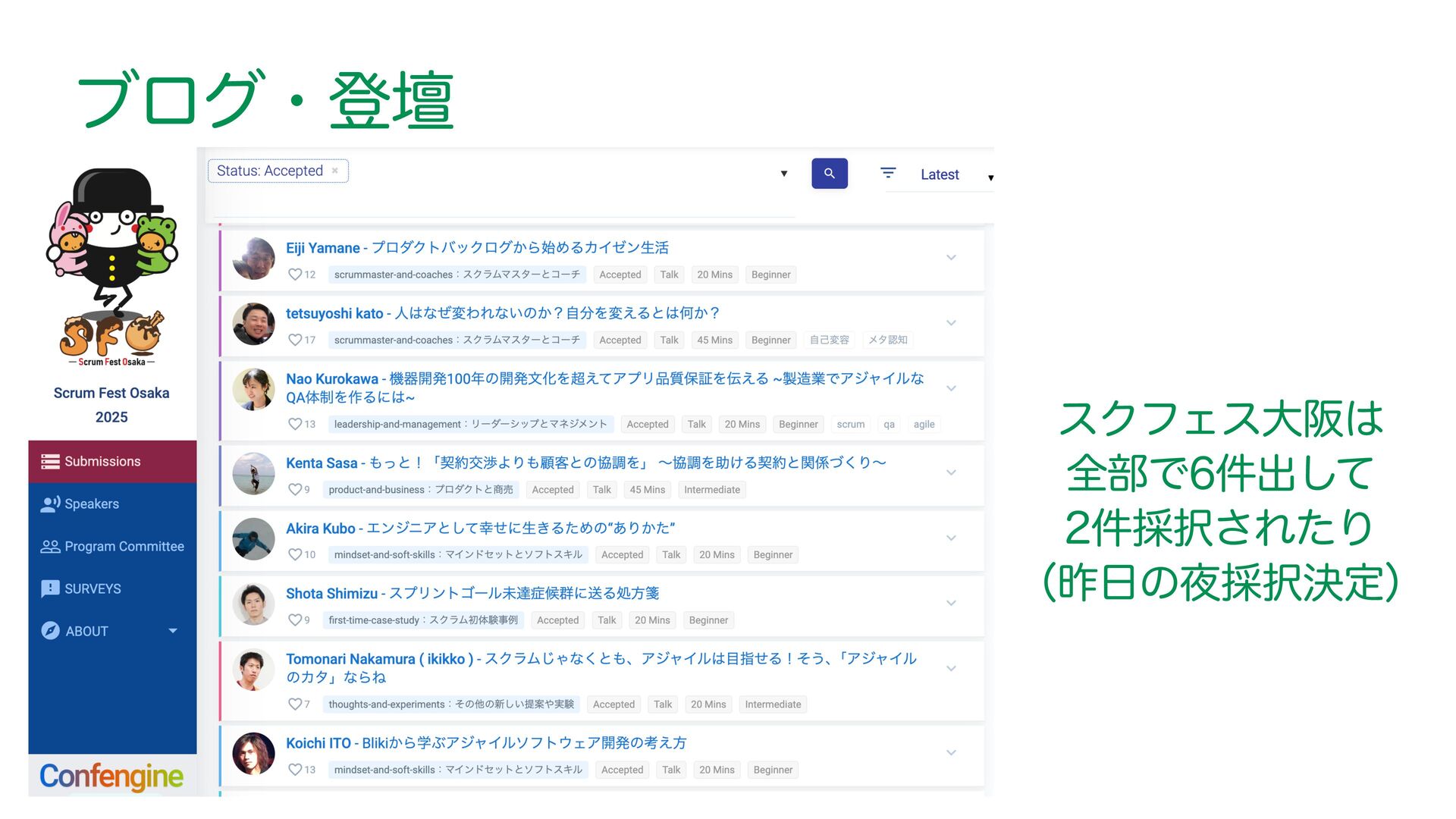Click the agile tag
The height and width of the screenshot is (819, 1456).
point(924,424)
